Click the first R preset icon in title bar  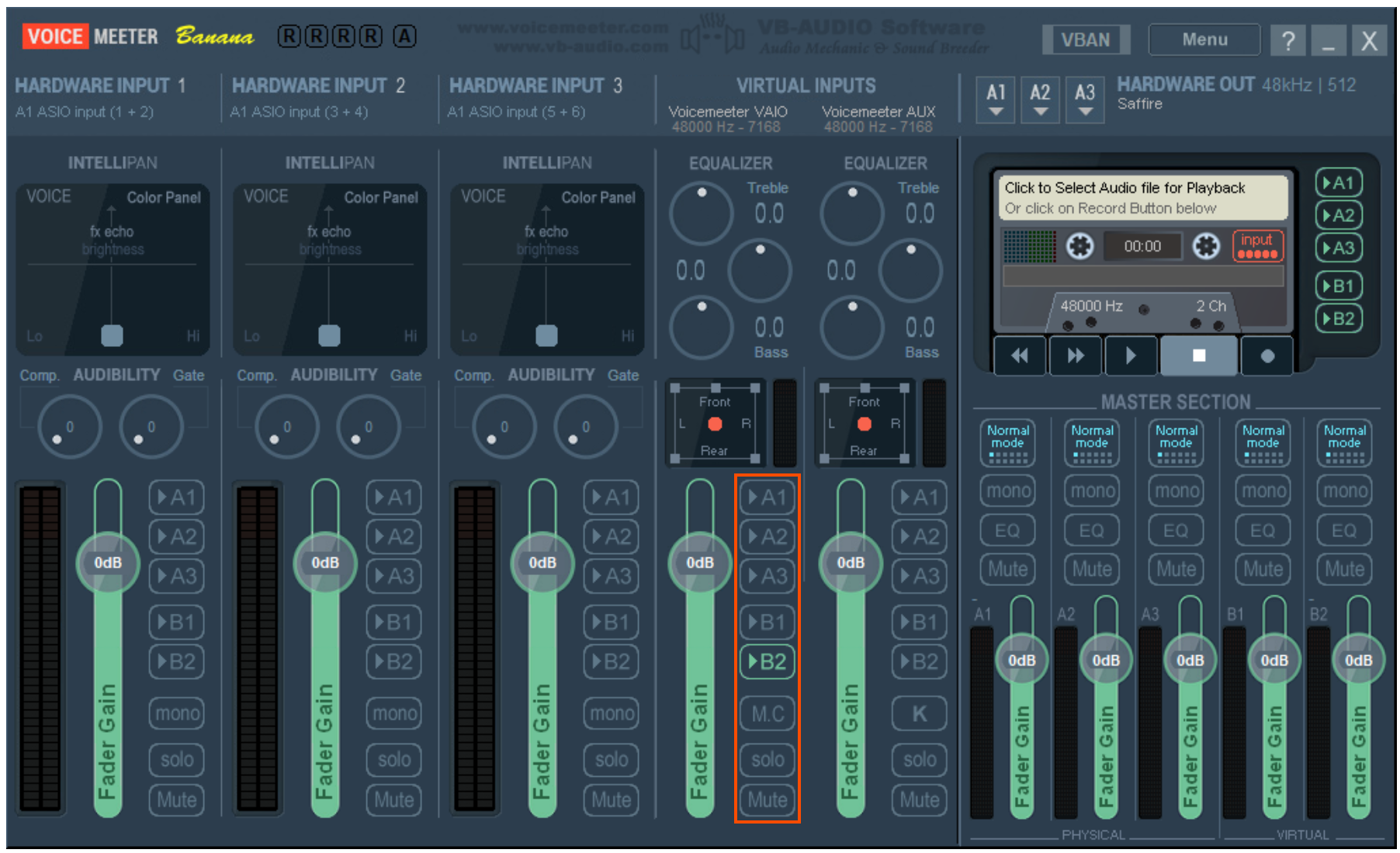click(289, 36)
